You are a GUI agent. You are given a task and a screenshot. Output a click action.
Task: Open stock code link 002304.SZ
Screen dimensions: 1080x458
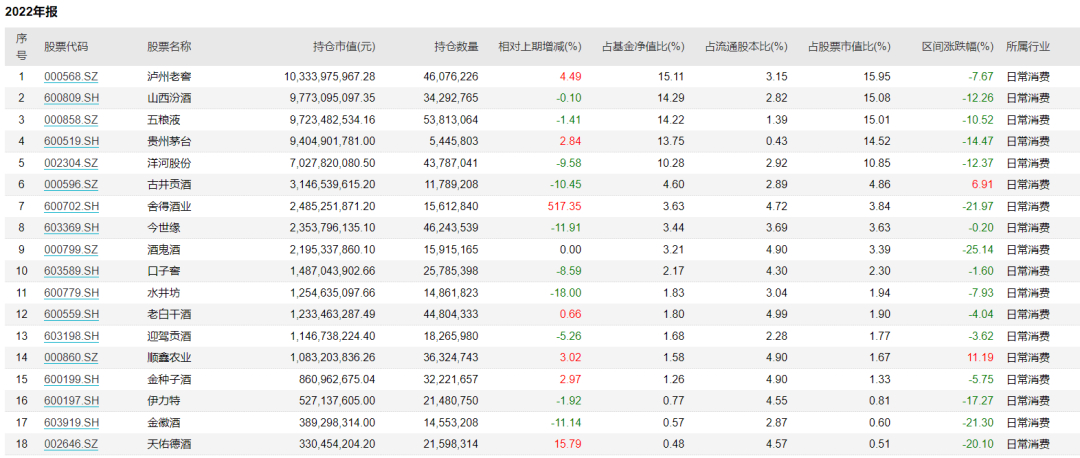pyautogui.click(x=71, y=163)
